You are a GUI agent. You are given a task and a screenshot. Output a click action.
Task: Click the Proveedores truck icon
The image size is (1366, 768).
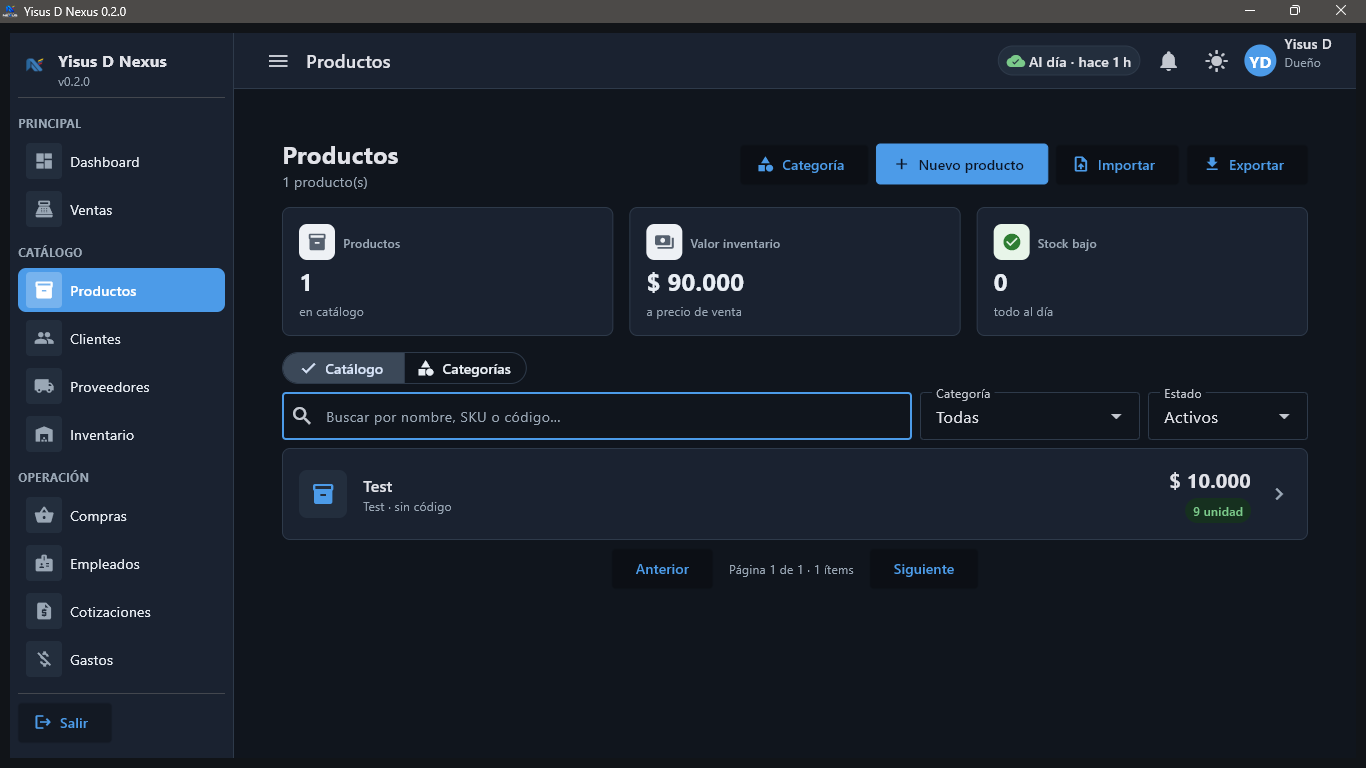pyautogui.click(x=44, y=387)
